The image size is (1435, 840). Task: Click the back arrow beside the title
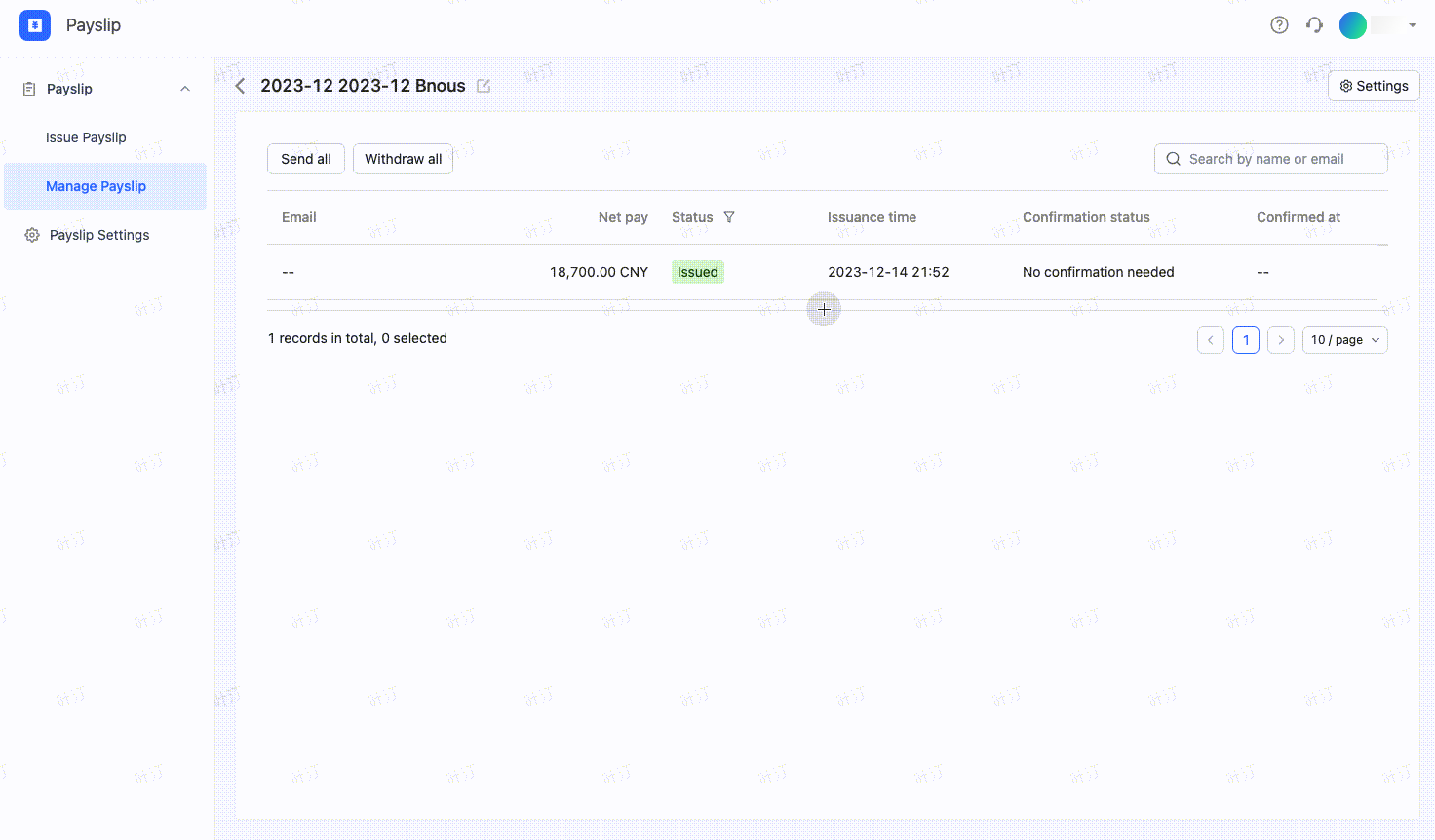[x=241, y=86]
